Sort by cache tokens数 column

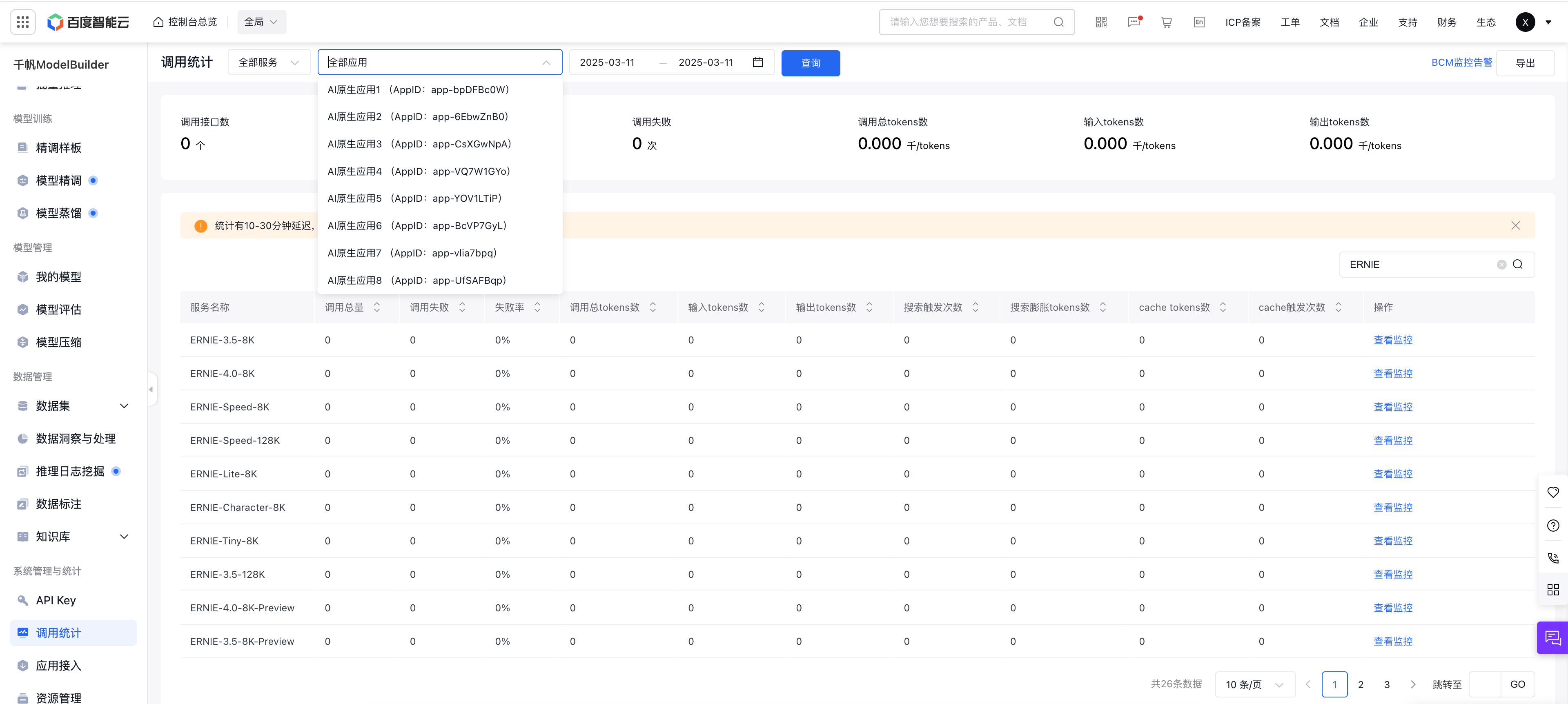(x=1223, y=307)
